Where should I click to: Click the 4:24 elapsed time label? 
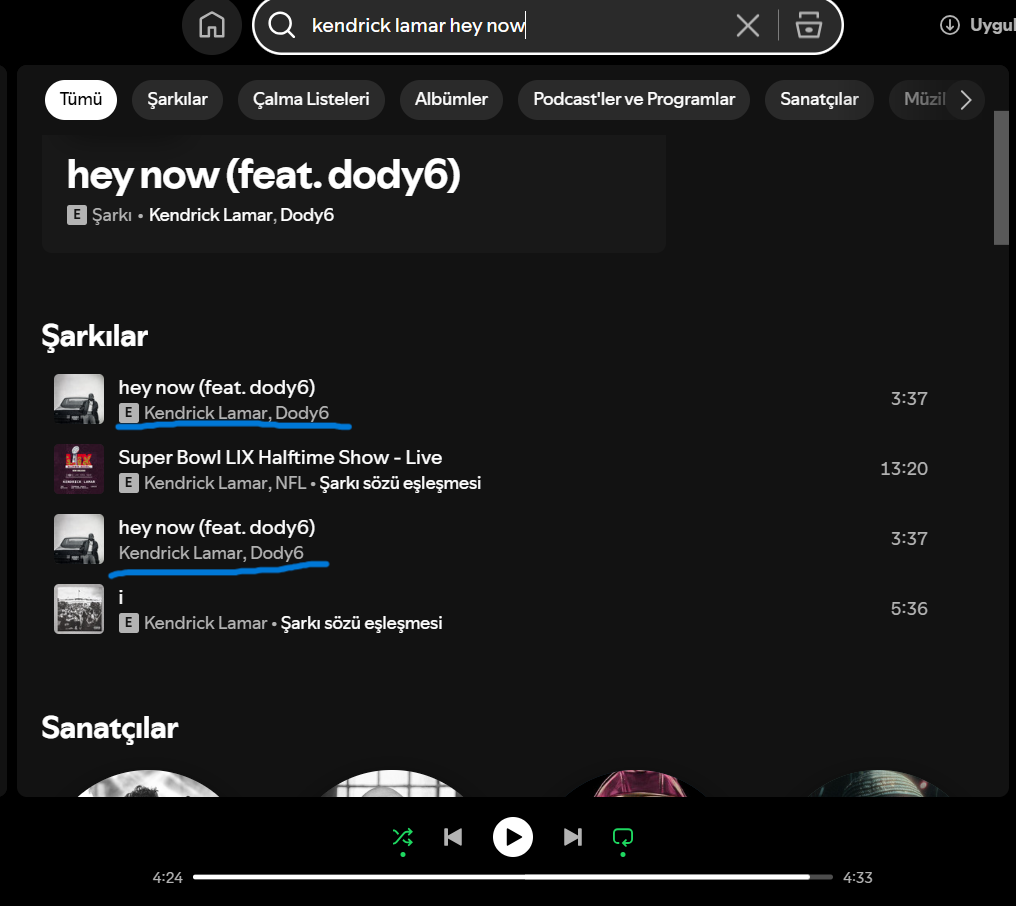(x=167, y=877)
